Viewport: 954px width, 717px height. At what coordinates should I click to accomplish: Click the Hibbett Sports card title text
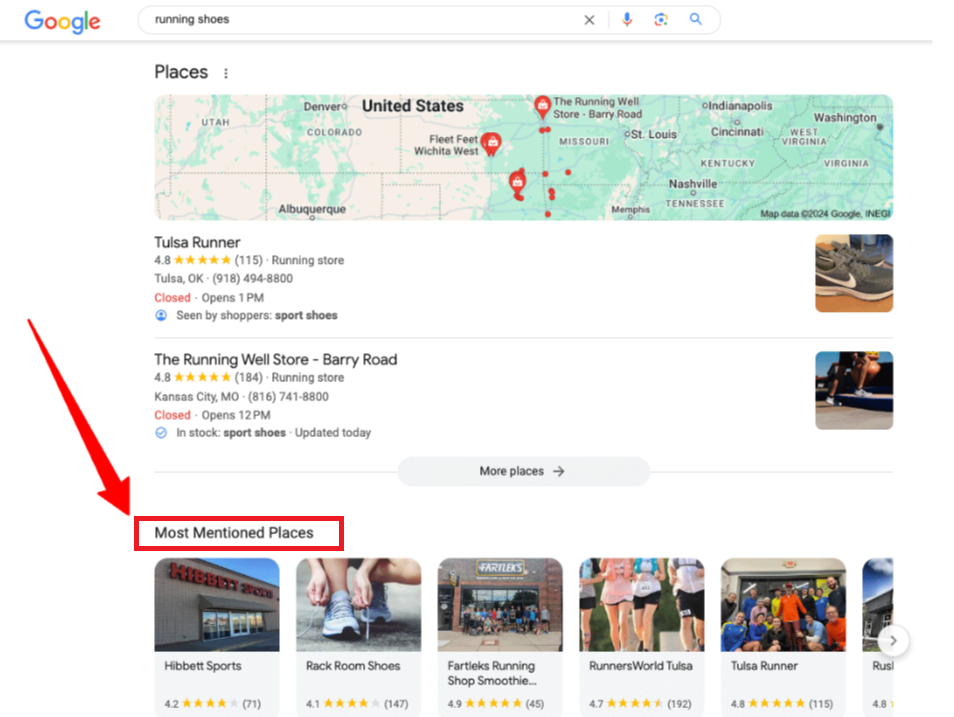click(203, 666)
